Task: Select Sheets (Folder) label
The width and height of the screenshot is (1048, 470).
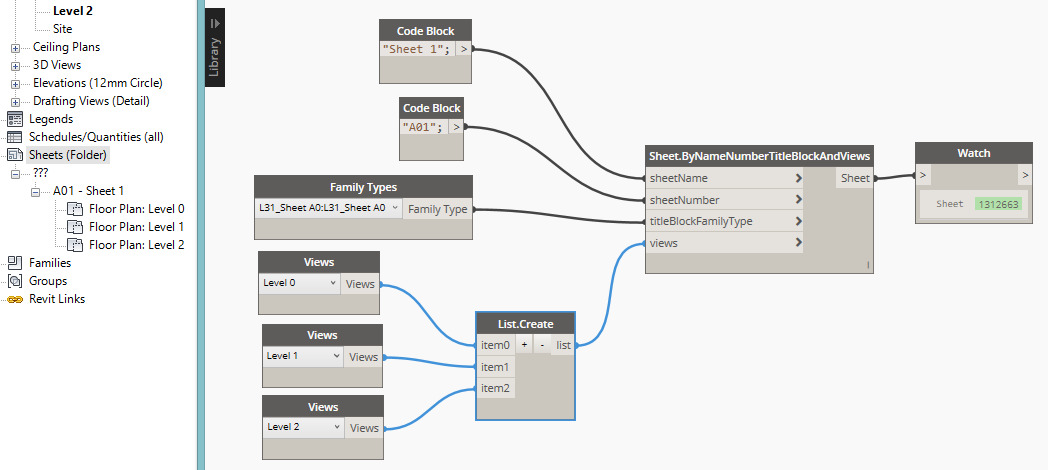Action: tap(68, 155)
